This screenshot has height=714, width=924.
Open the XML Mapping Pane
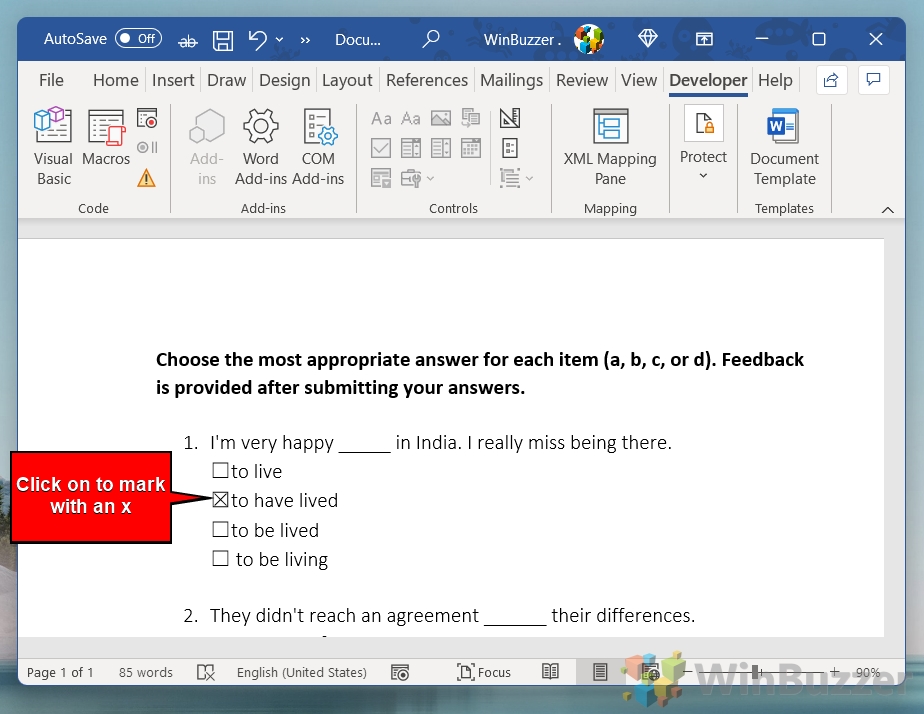point(610,143)
